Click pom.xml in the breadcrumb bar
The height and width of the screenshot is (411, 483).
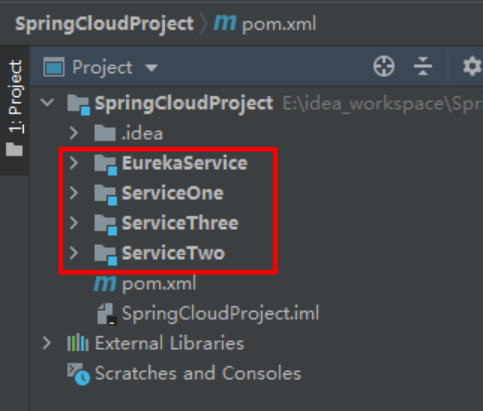[279, 24]
